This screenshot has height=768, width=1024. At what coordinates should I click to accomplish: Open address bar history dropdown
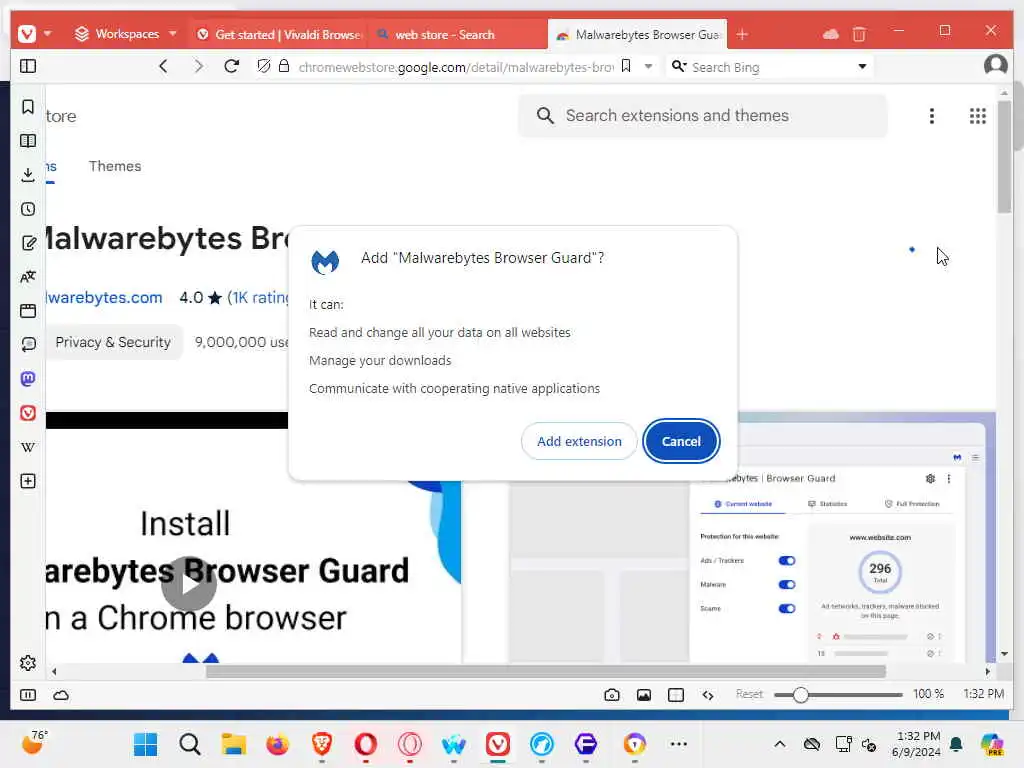pyautogui.click(x=648, y=66)
